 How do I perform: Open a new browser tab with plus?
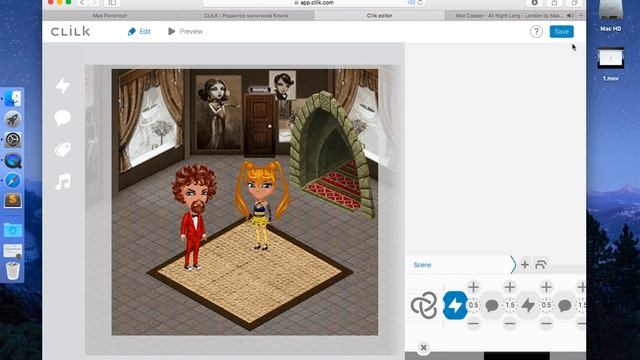[x=581, y=16]
